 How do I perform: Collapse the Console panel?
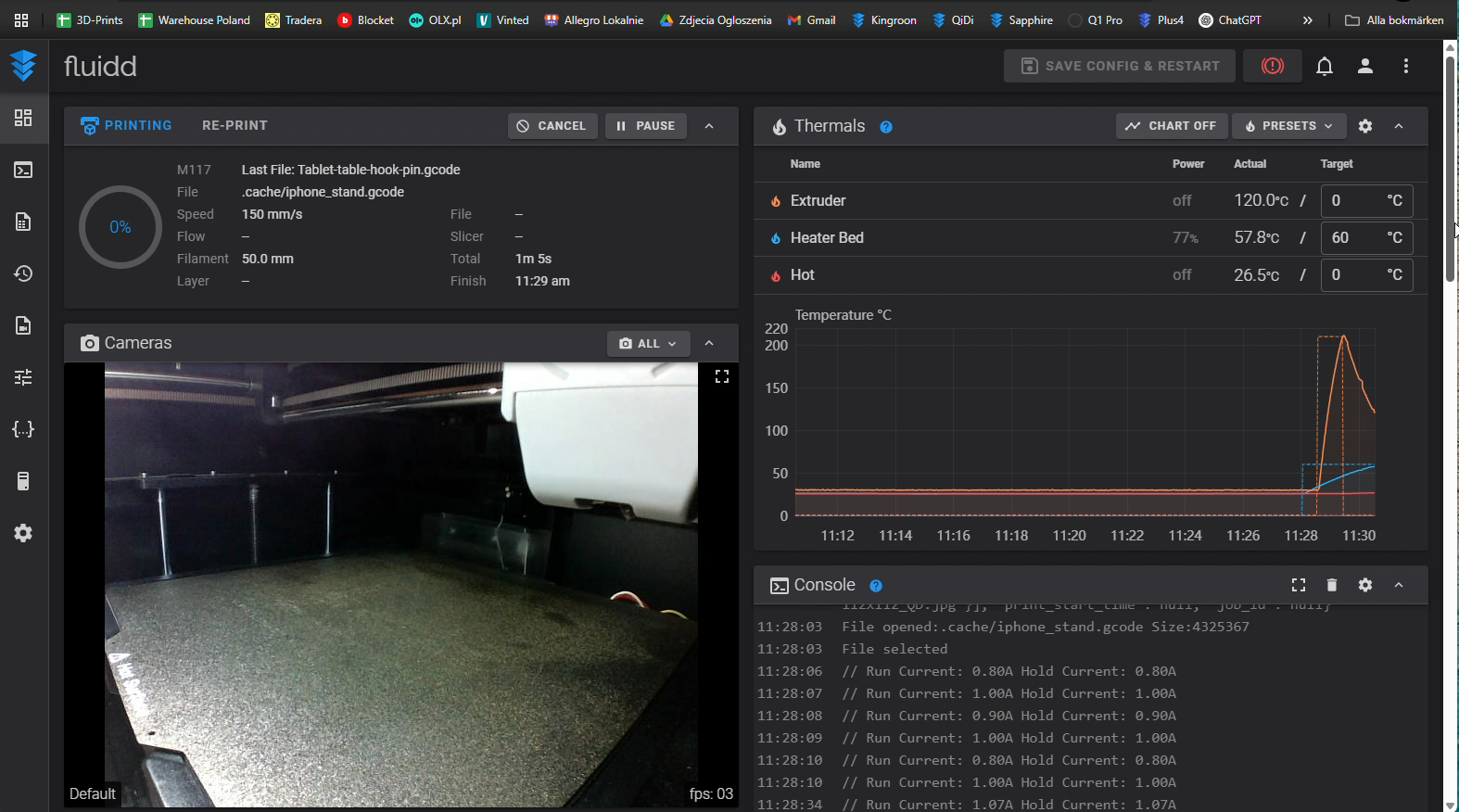click(x=1399, y=585)
